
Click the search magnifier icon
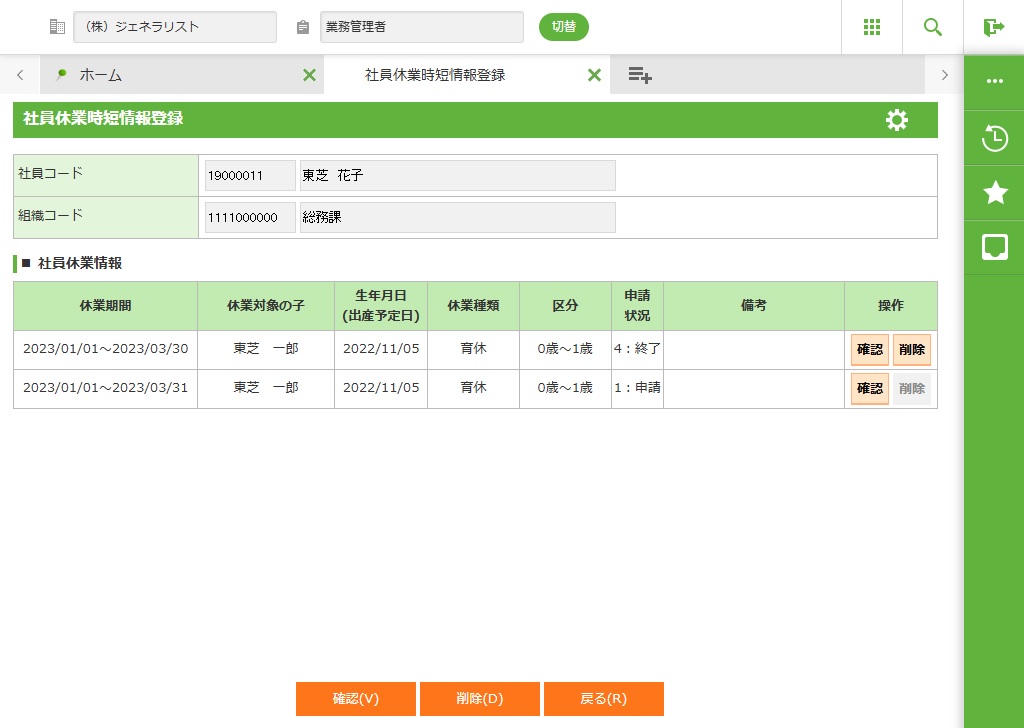click(932, 27)
